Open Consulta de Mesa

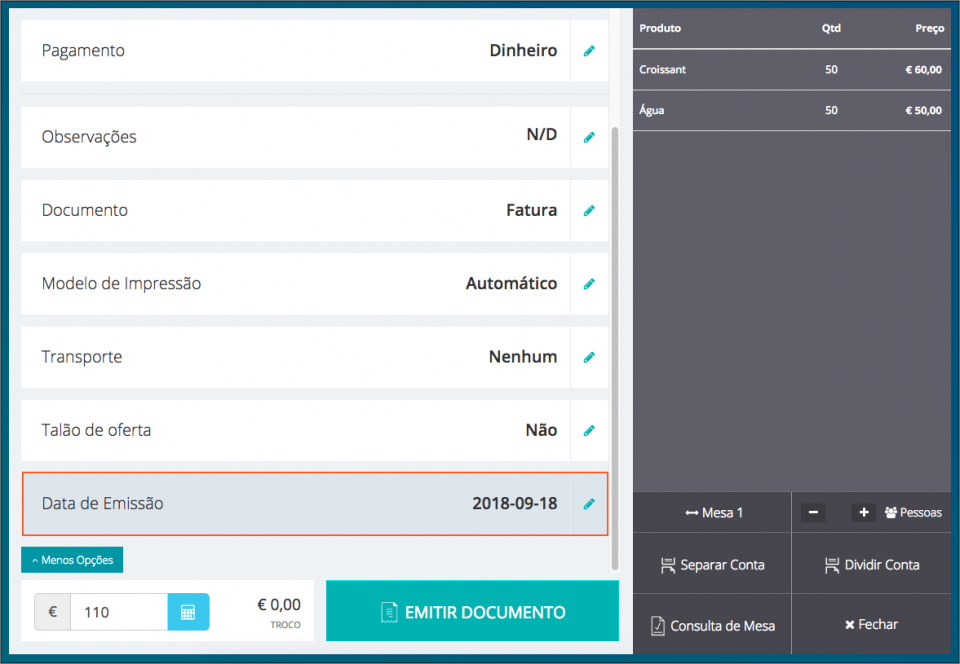tap(712, 624)
